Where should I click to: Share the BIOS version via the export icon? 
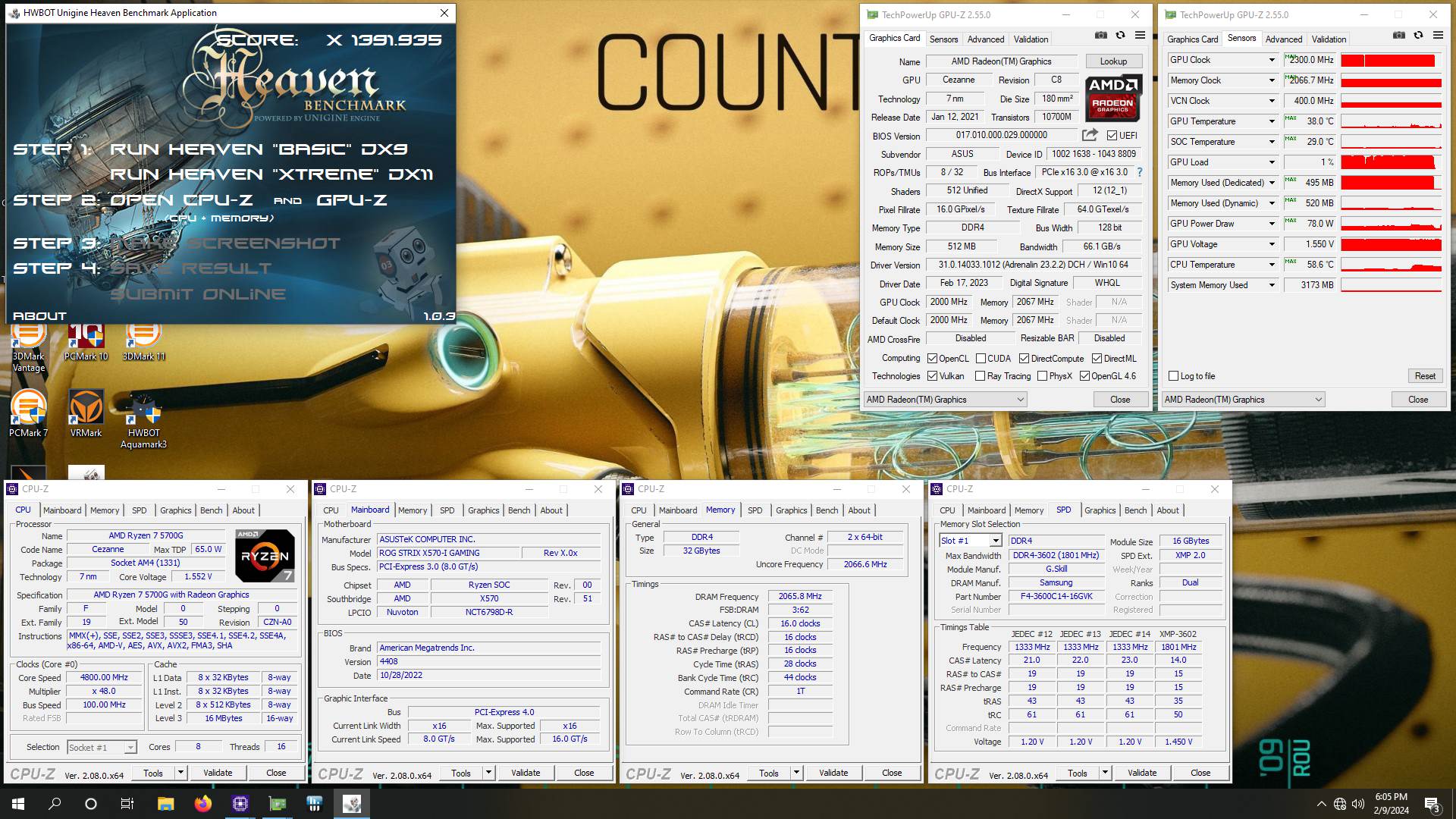[x=1090, y=135]
